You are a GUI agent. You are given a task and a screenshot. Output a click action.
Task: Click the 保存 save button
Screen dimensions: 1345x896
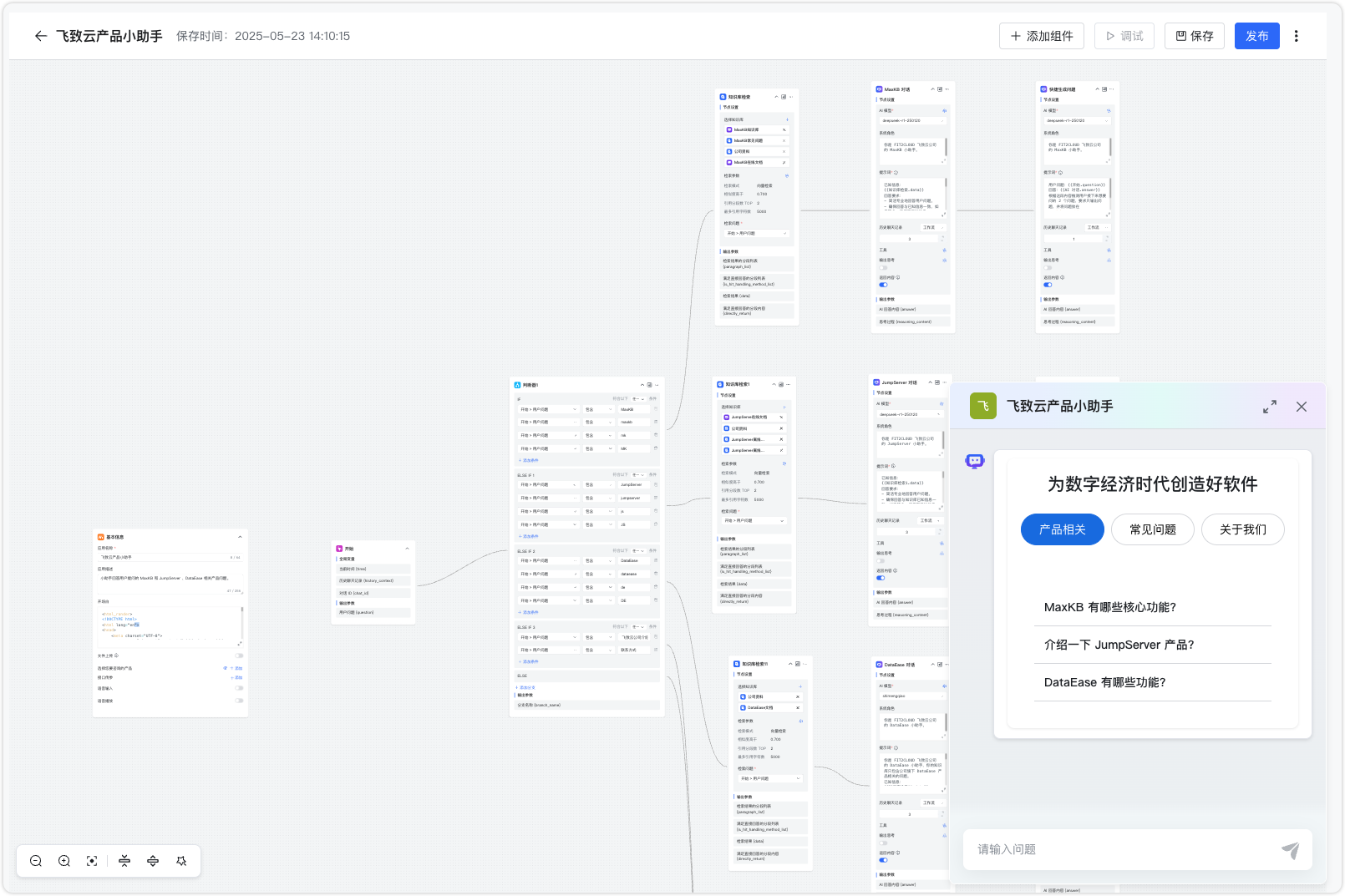pyautogui.click(x=1195, y=36)
